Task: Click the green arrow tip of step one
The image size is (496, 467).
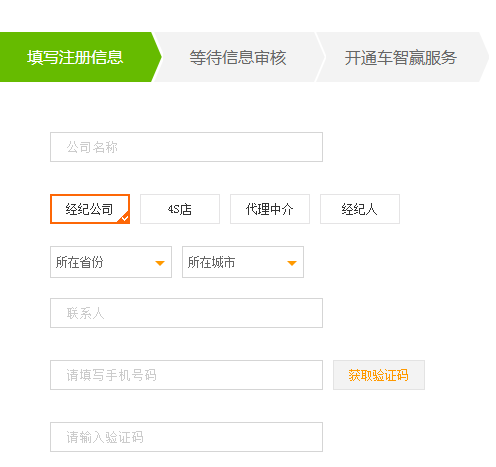Action: [157, 57]
